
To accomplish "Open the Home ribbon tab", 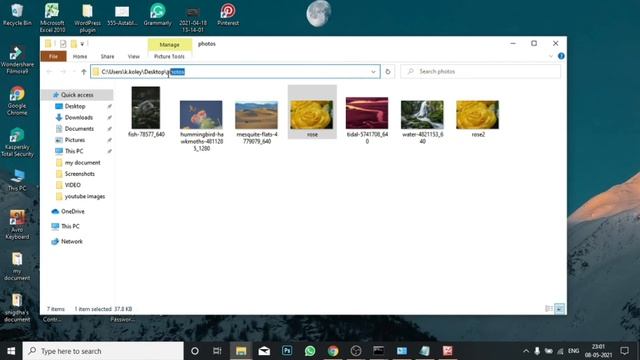I will pyautogui.click(x=80, y=56).
